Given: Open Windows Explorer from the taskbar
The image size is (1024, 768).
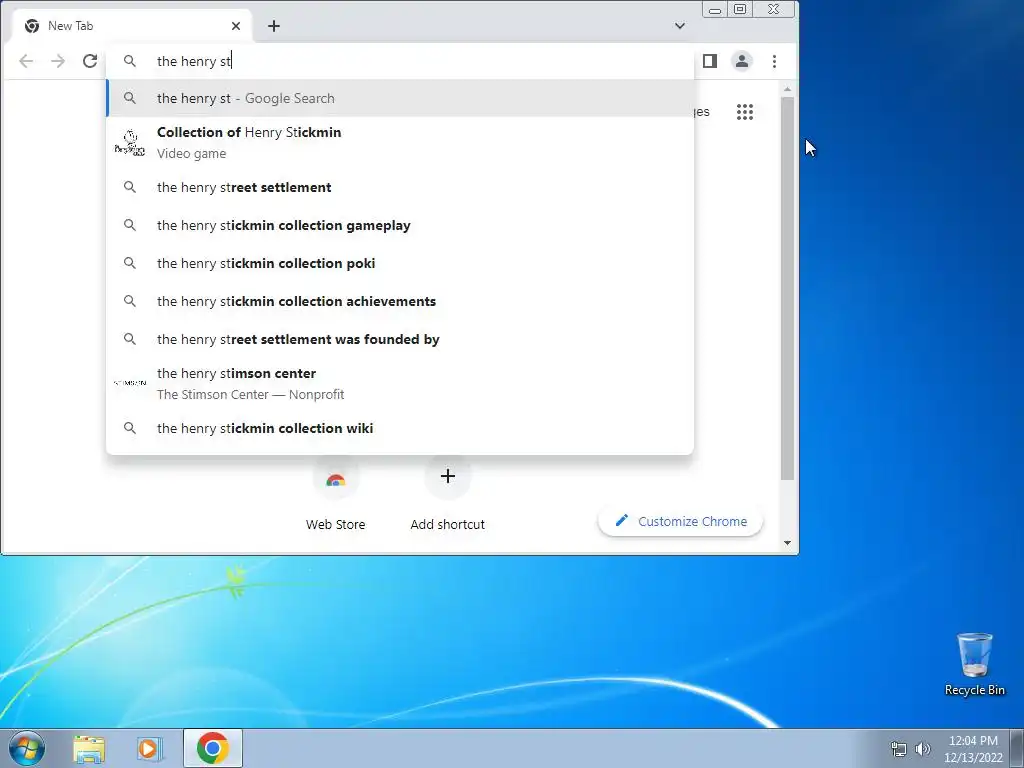Looking at the screenshot, I should [89, 748].
